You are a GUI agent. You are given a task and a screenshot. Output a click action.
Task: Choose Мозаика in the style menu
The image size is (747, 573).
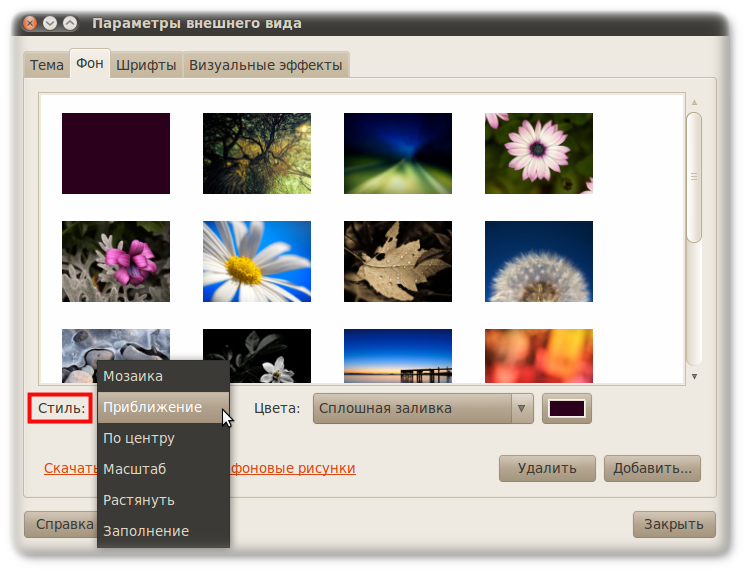133,376
